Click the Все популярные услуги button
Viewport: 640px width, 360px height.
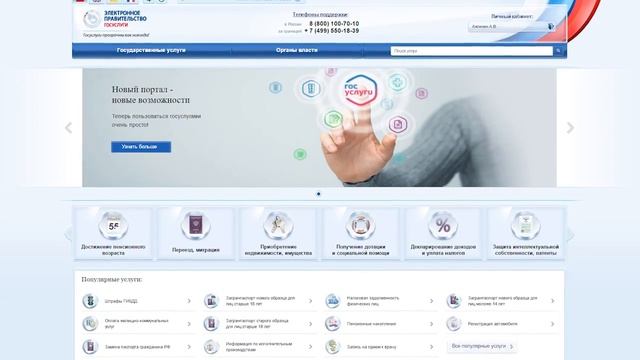click(x=482, y=347)
